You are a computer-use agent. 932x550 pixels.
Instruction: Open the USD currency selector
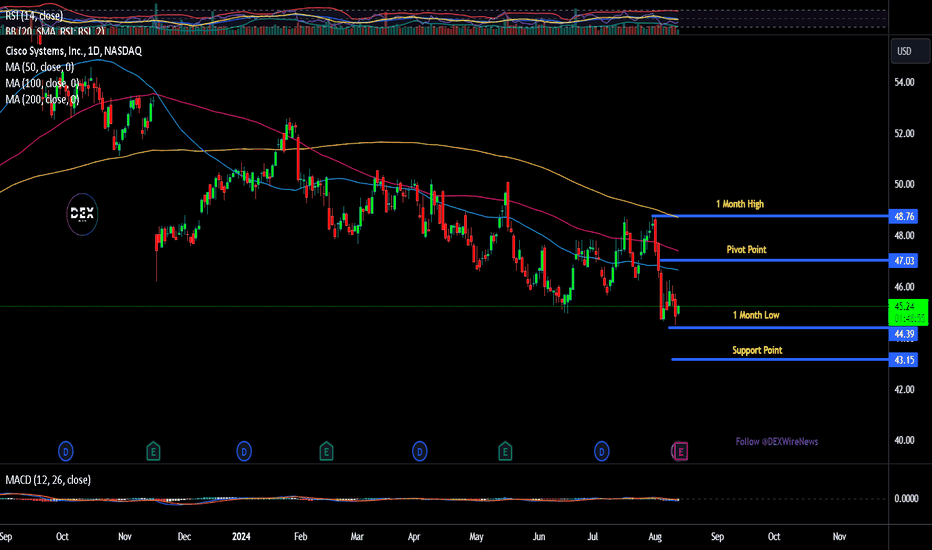909,51
